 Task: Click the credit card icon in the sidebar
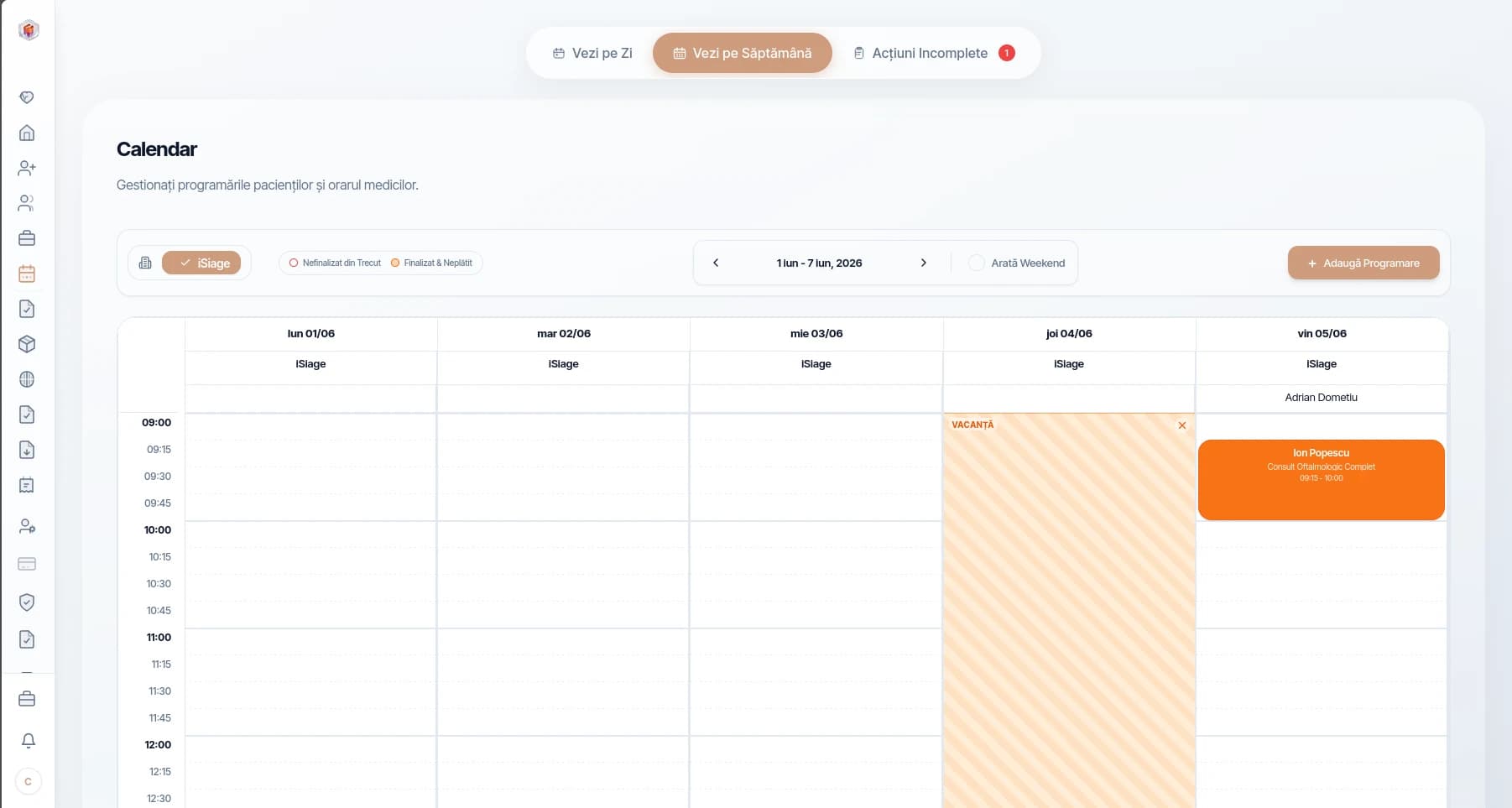[27, 564]
